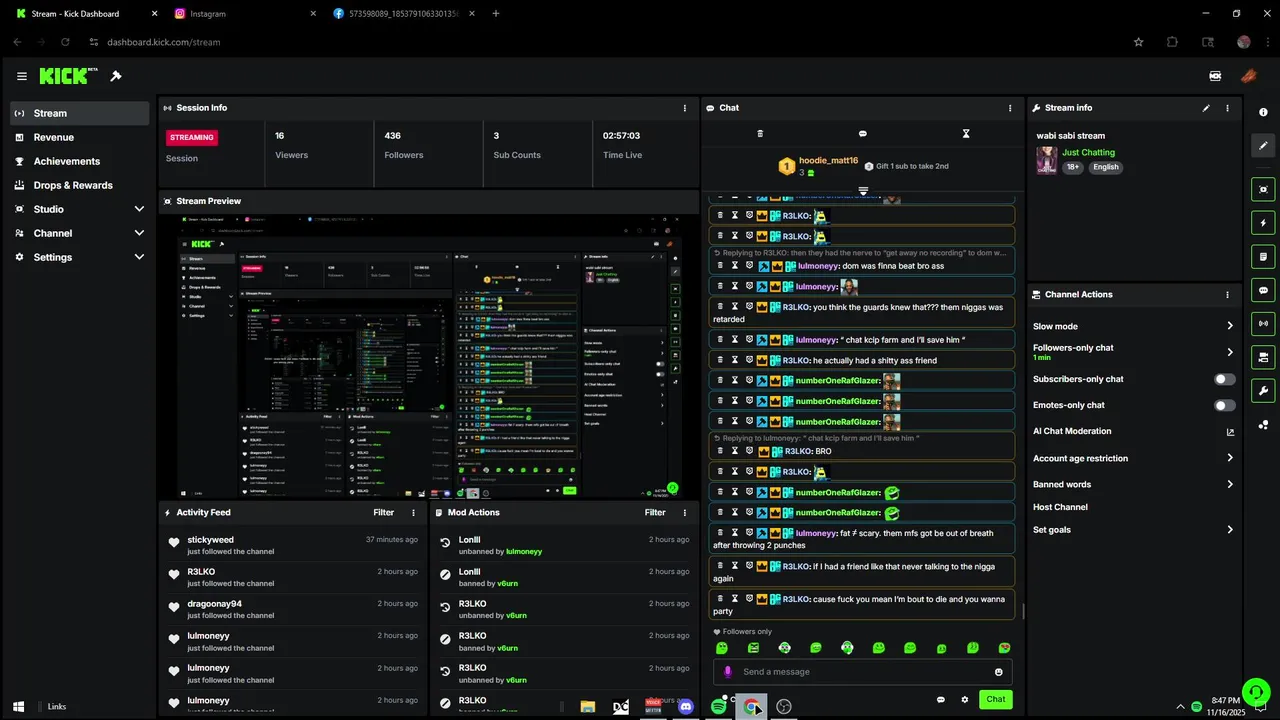
Task: Click the purple microphone icon in message box
Action: pos(728,672)
